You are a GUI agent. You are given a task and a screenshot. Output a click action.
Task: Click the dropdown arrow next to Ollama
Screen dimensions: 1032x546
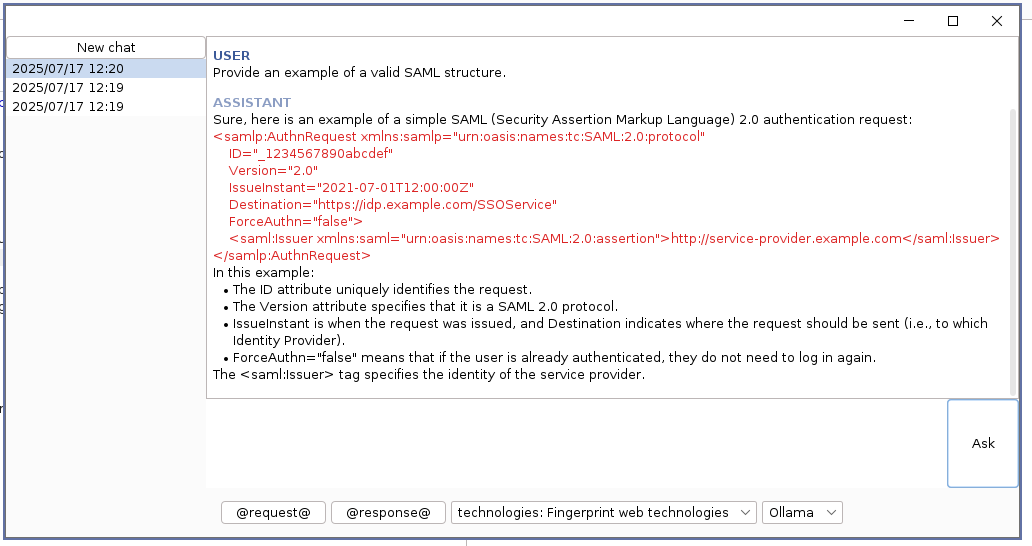click(831, 512)
